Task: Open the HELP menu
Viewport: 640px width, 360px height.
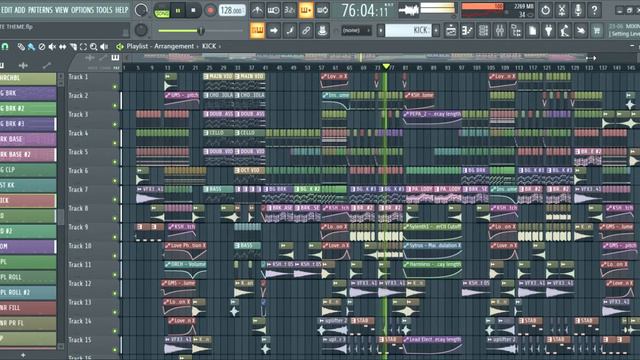Action: coord(121,10)
